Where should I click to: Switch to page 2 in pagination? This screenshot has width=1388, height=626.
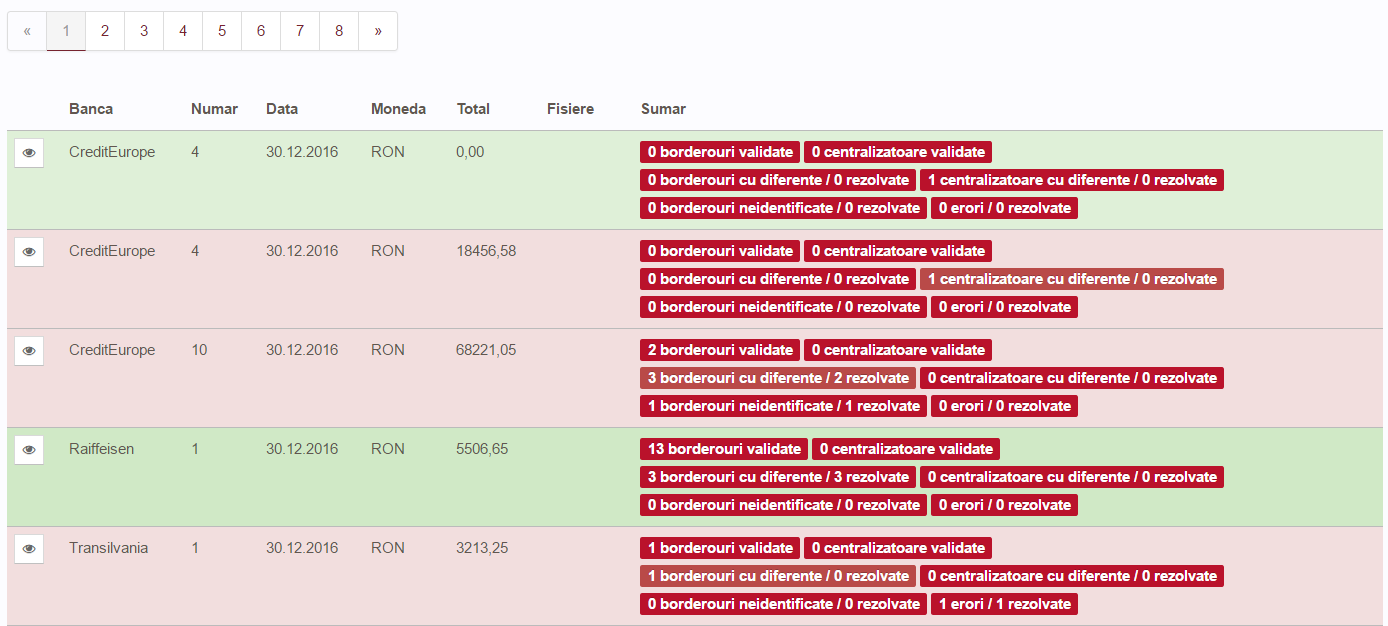[105, 31]
